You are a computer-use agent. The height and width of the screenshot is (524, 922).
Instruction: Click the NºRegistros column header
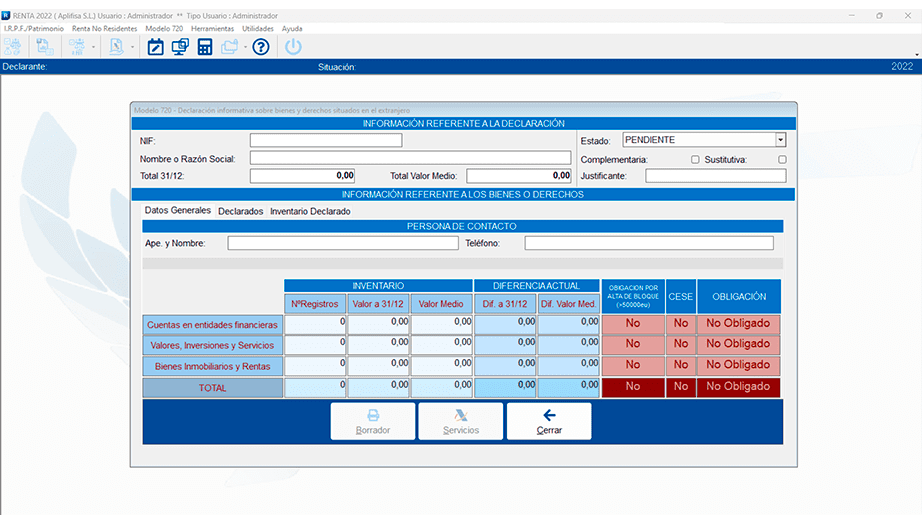pyautogui.click(x=315, y=303)
